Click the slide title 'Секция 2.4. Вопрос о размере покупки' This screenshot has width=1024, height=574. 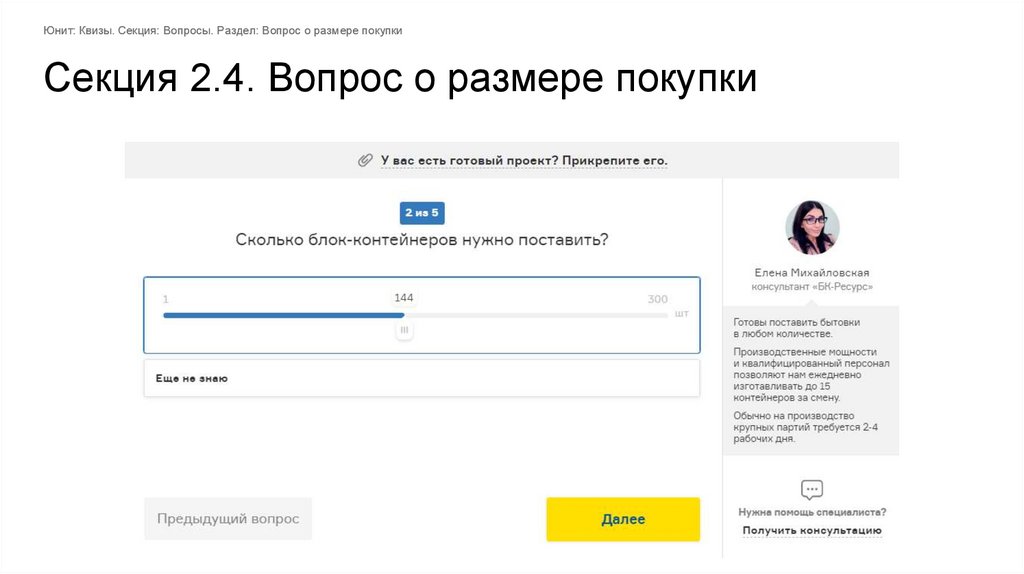[x=400, y=80]
